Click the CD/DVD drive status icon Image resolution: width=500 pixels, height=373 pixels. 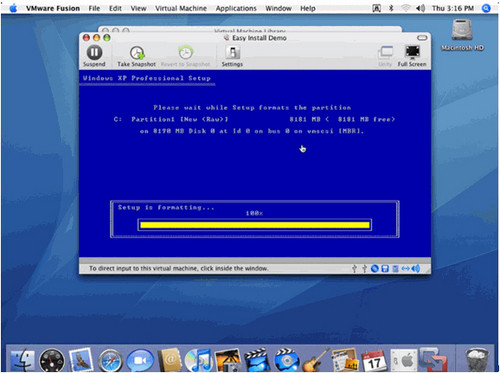(x=375, y=269)
